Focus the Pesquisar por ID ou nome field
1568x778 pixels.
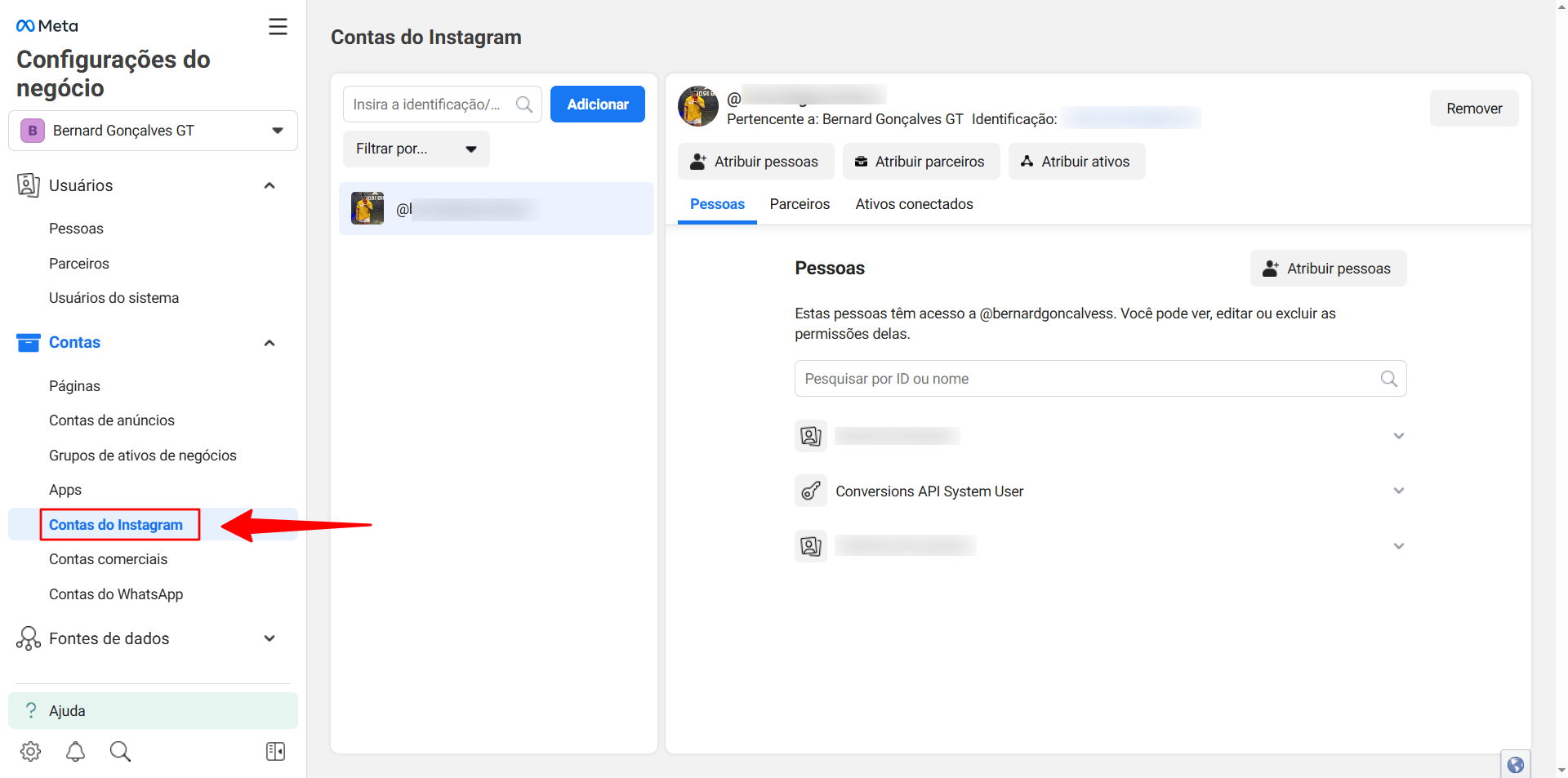click(1100, 379)
